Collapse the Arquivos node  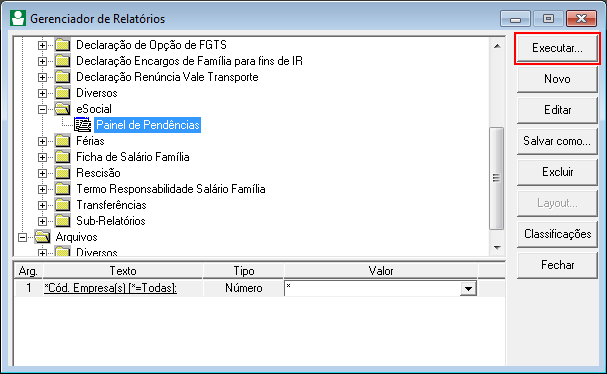click(22, 237)
